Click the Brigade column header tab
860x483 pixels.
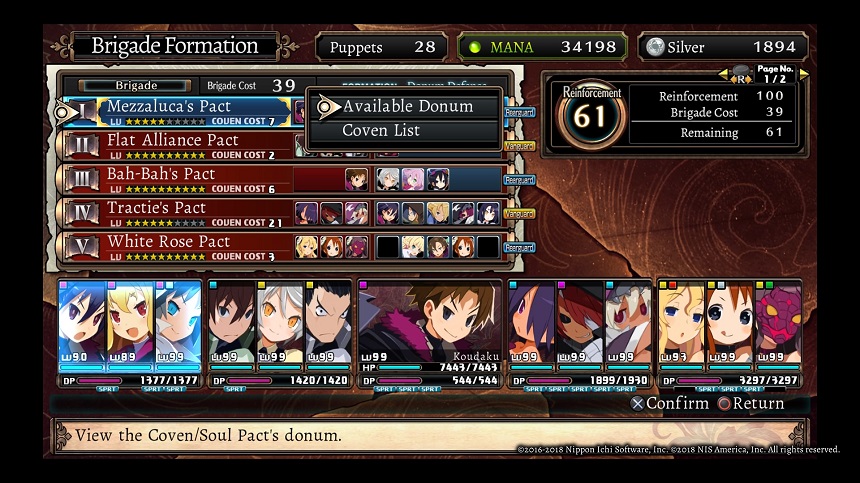point(135,86)
